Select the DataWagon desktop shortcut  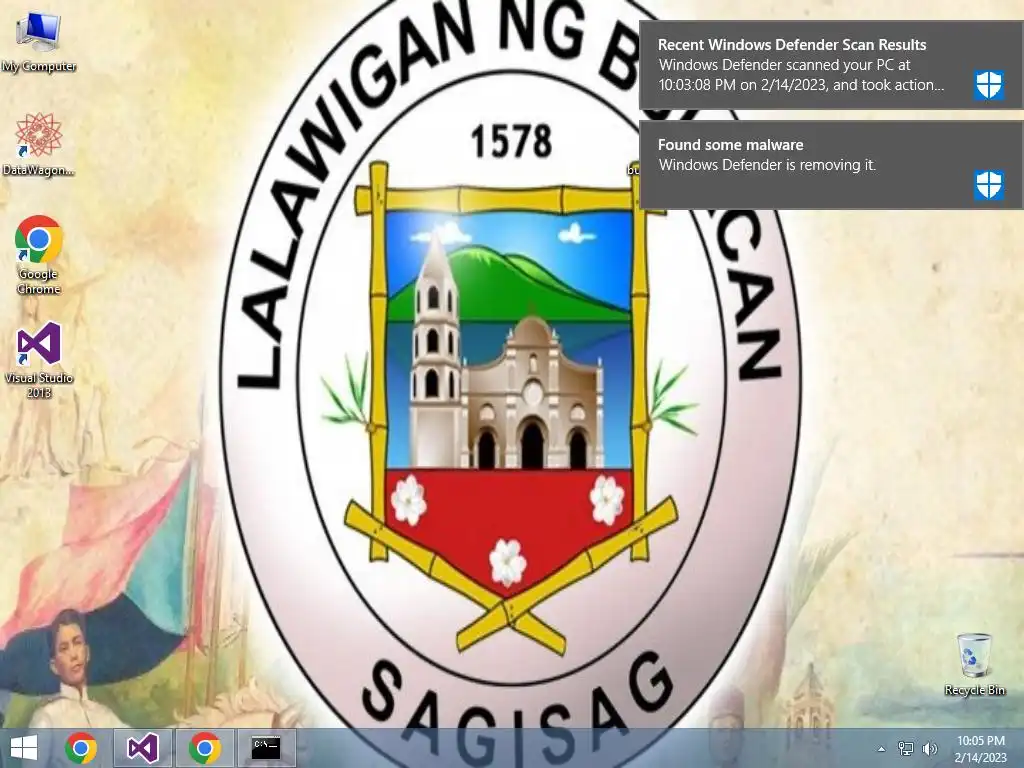[x=39, y=144]
